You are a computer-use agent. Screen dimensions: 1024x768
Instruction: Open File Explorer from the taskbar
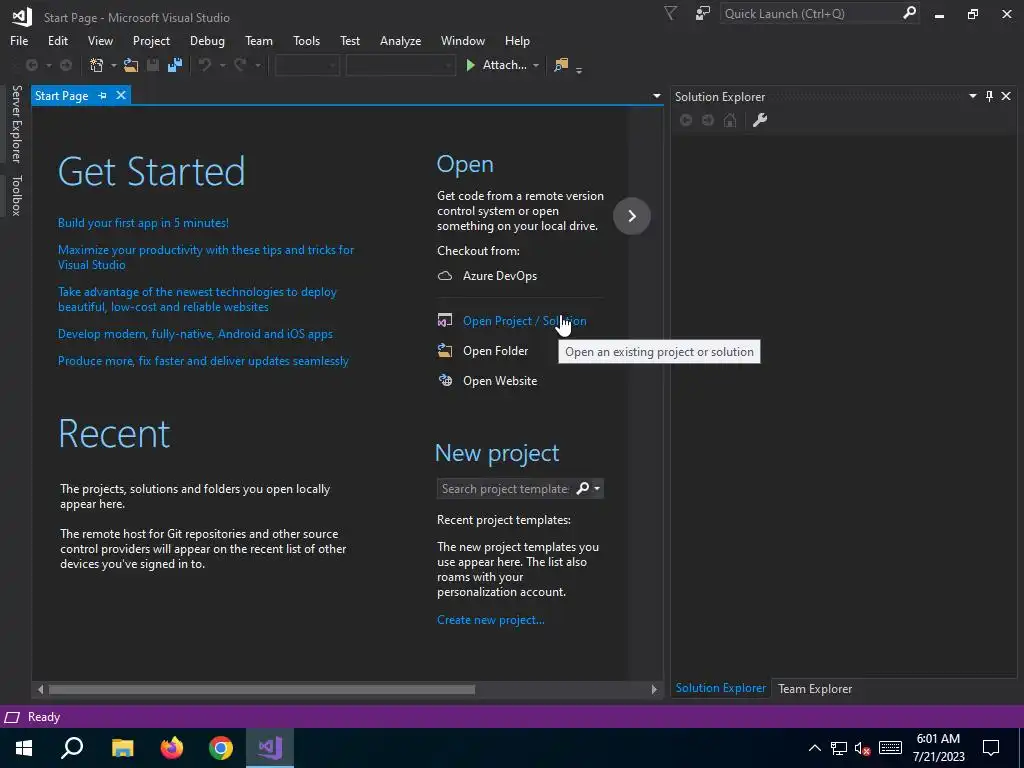point(123,748)
